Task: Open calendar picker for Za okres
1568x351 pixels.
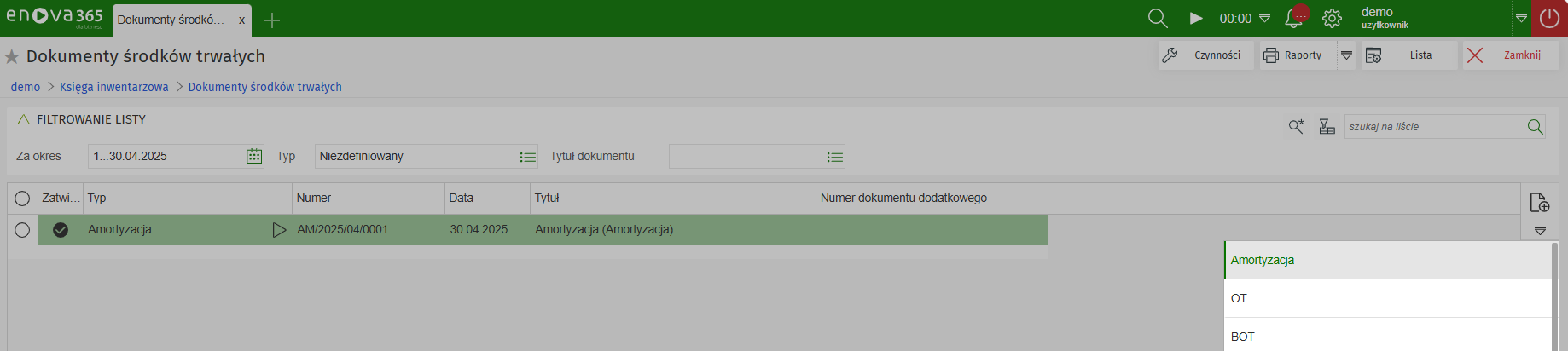Action: [253, 157]
